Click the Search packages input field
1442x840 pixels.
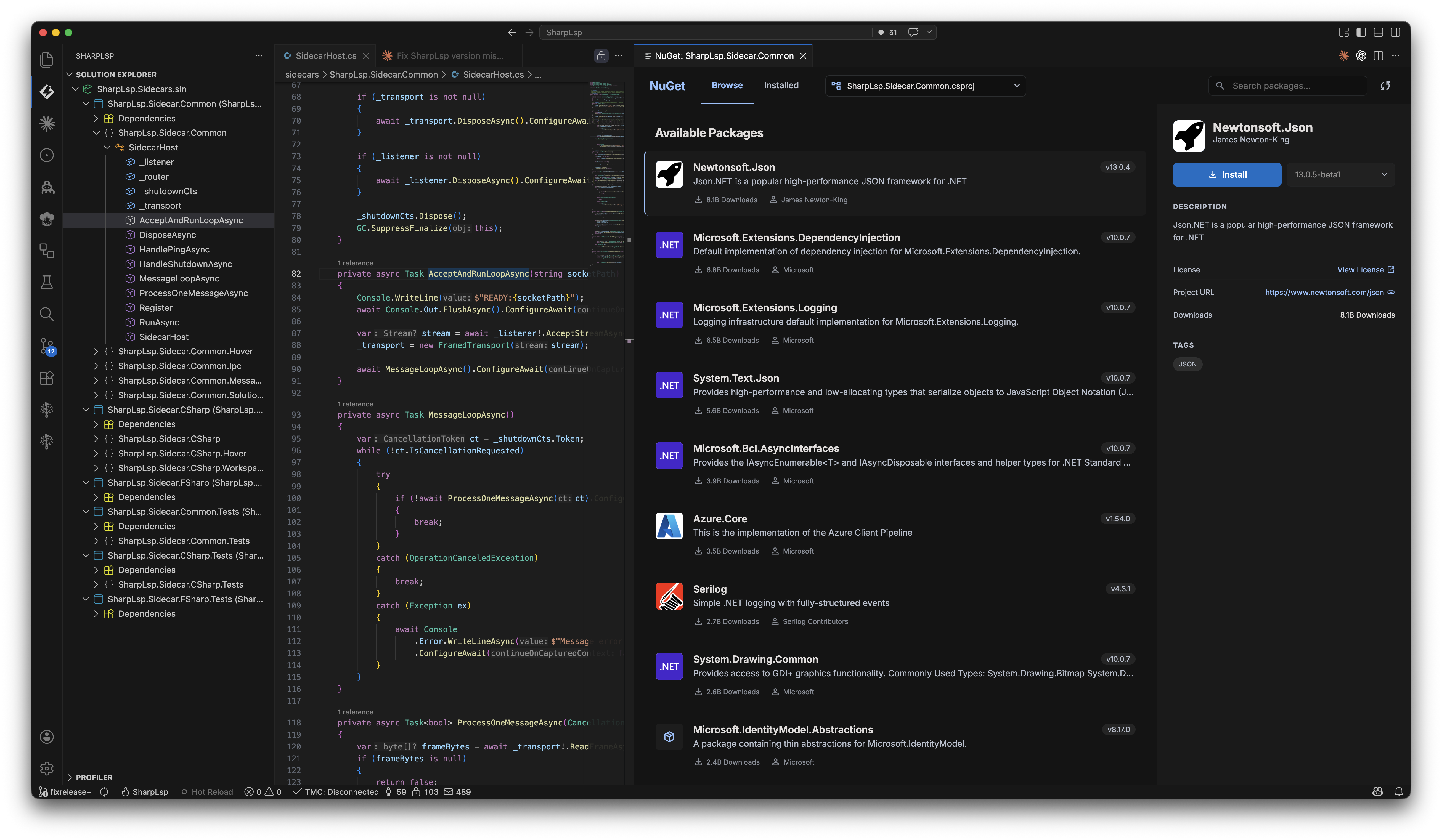point(1287,86)
